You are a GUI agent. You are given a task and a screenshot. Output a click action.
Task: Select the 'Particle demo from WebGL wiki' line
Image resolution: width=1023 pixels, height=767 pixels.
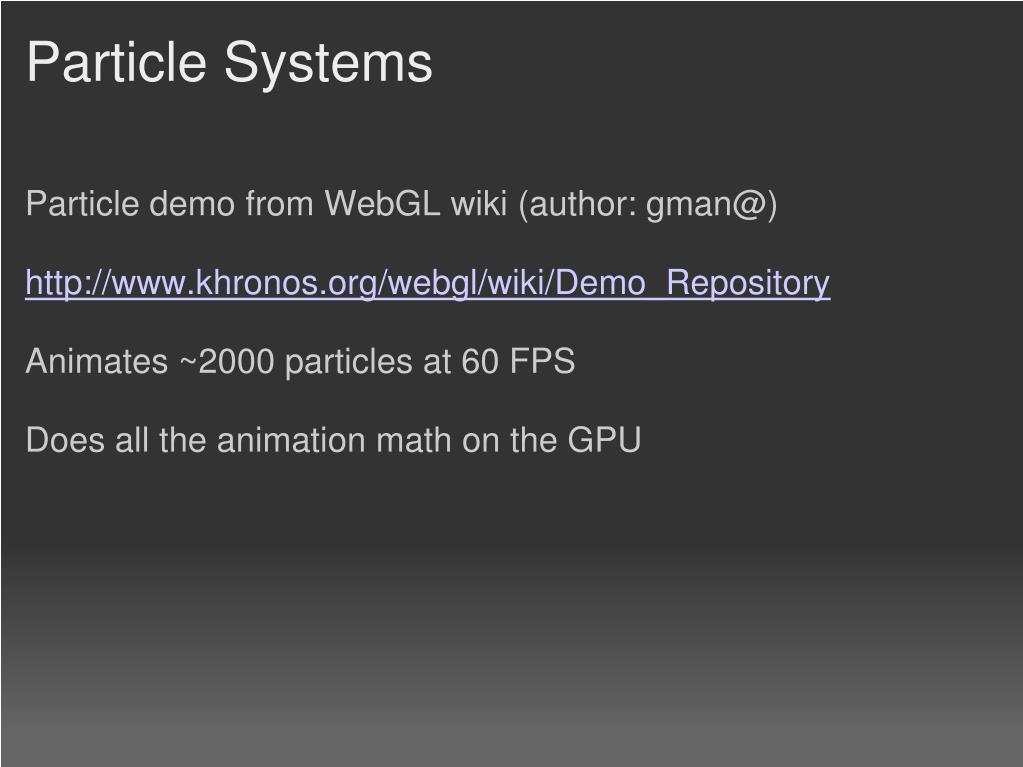401,203
